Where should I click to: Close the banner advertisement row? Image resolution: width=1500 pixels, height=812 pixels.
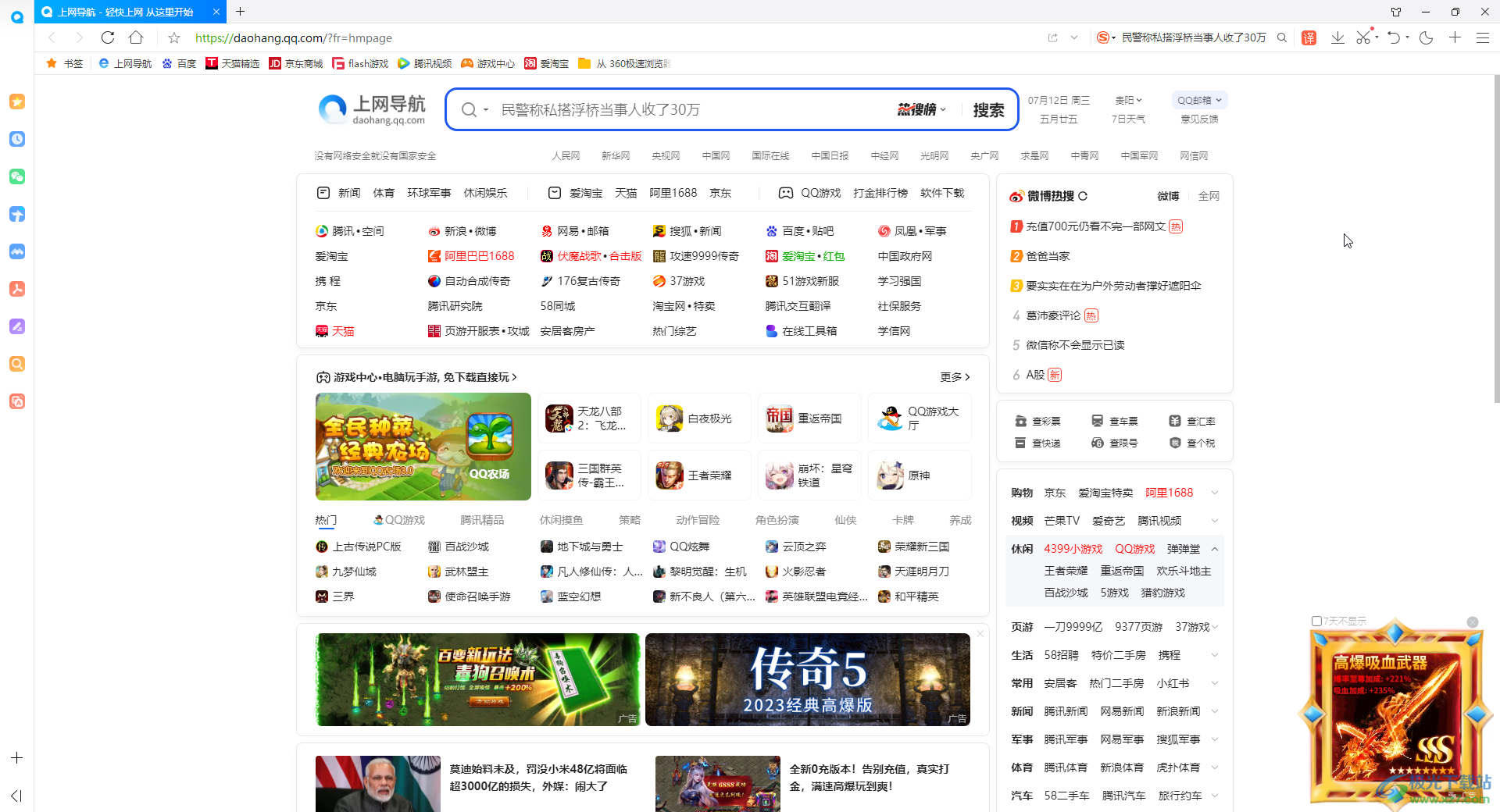tap(980, 633)
